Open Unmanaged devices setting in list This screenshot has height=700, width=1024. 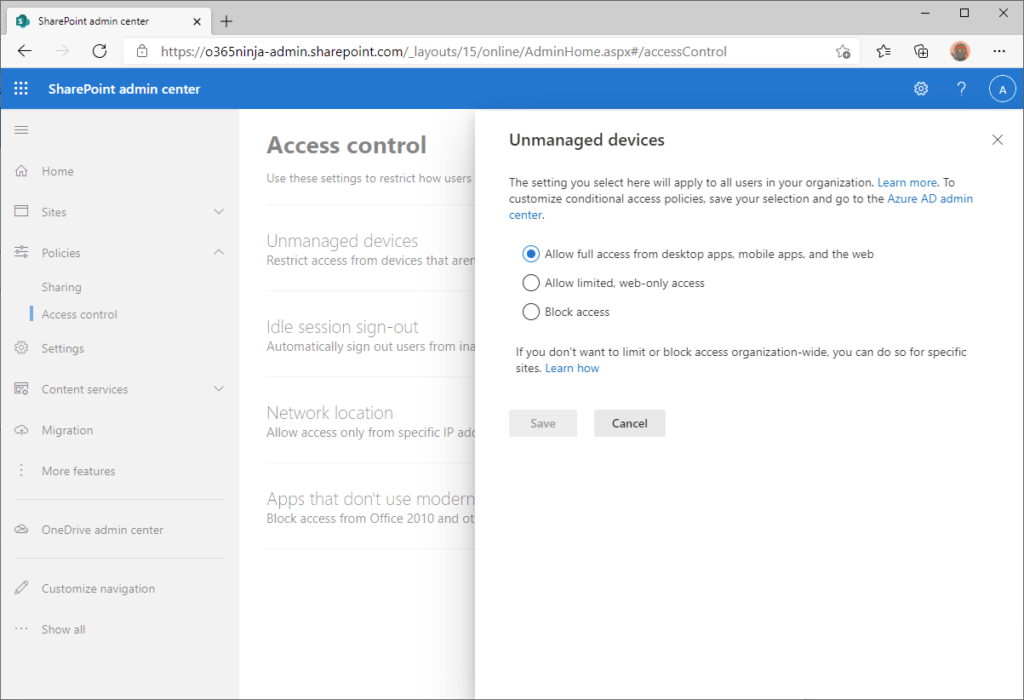click(342, 241)
